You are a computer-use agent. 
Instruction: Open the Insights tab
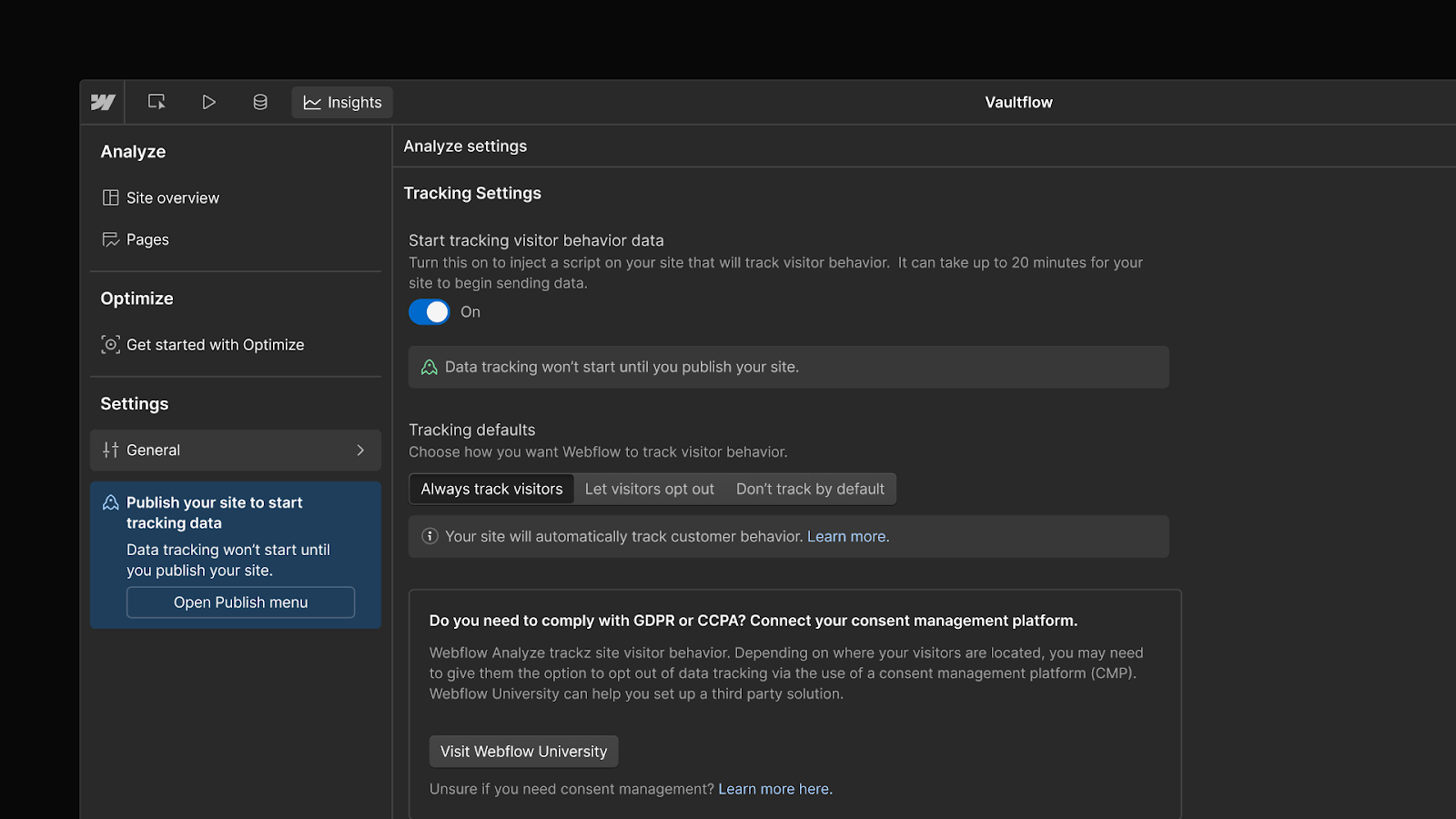point(342,102)
